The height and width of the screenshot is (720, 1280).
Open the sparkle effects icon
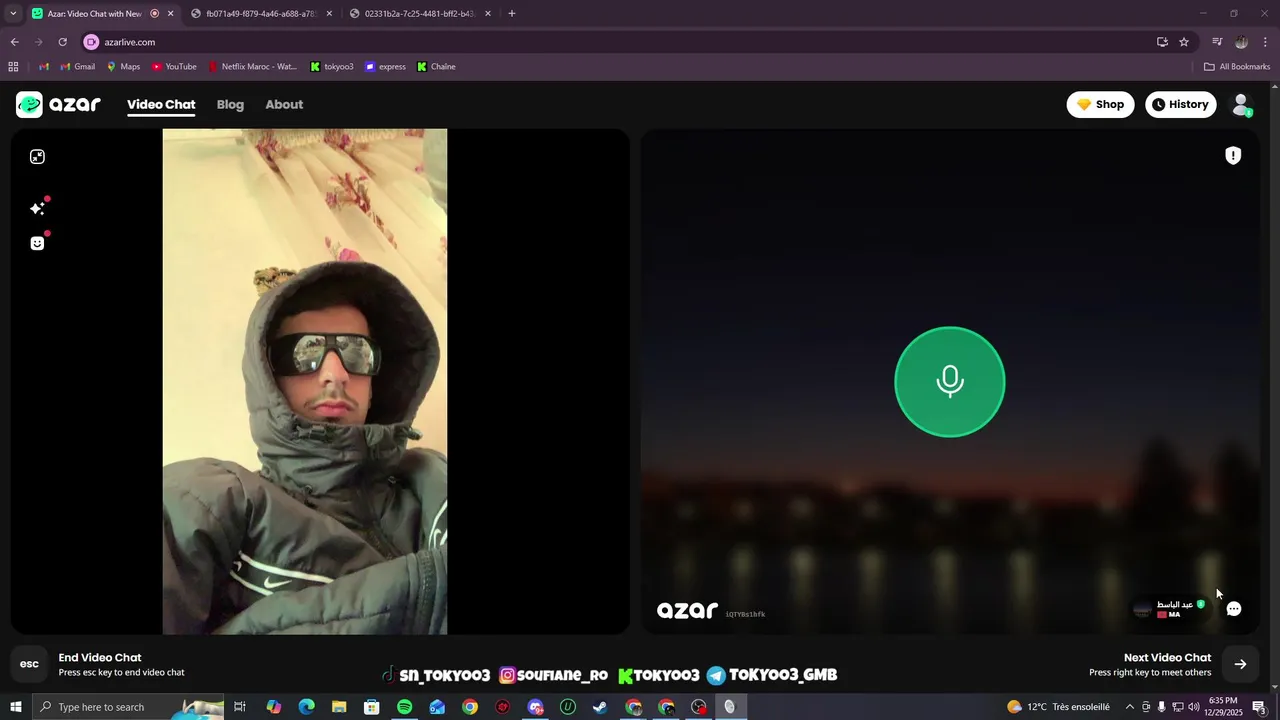point(38,208)
